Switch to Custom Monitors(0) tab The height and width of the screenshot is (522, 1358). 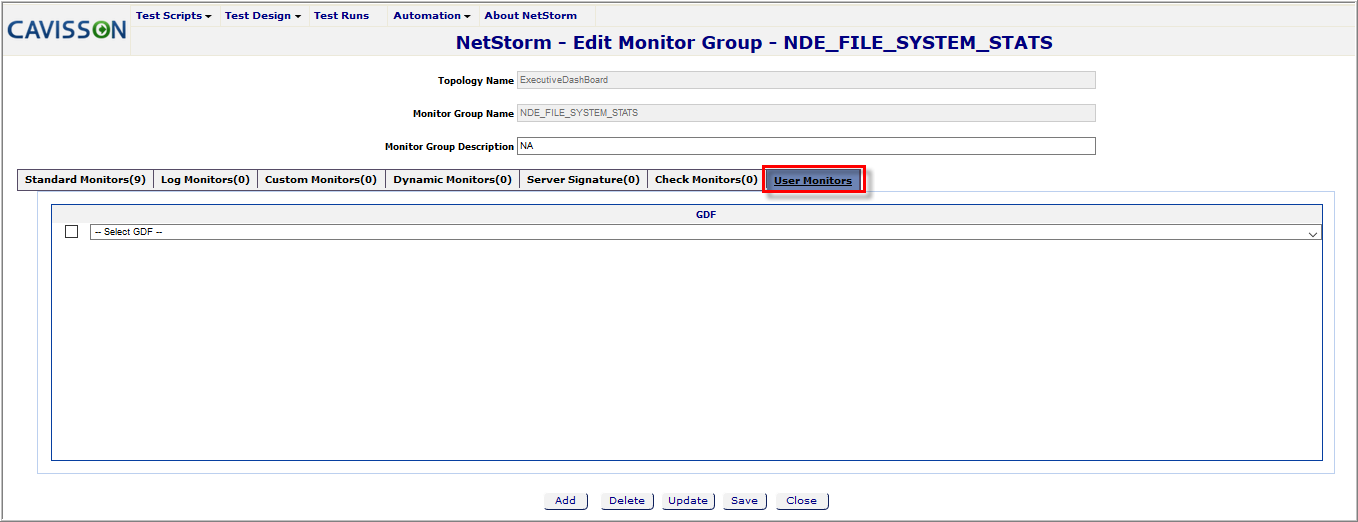coord(321,180)
